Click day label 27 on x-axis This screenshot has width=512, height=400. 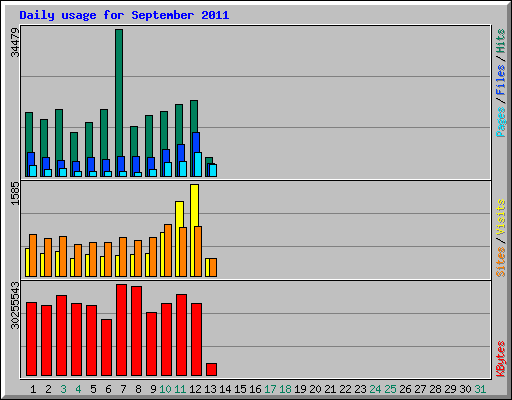coord(420,389)
